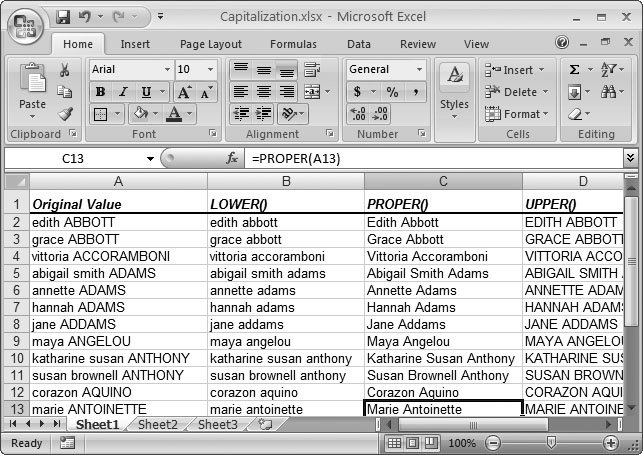Open the Office Button menu
Image resolution: width=643 pixels, height=455 pixels.
coord(25,26)
